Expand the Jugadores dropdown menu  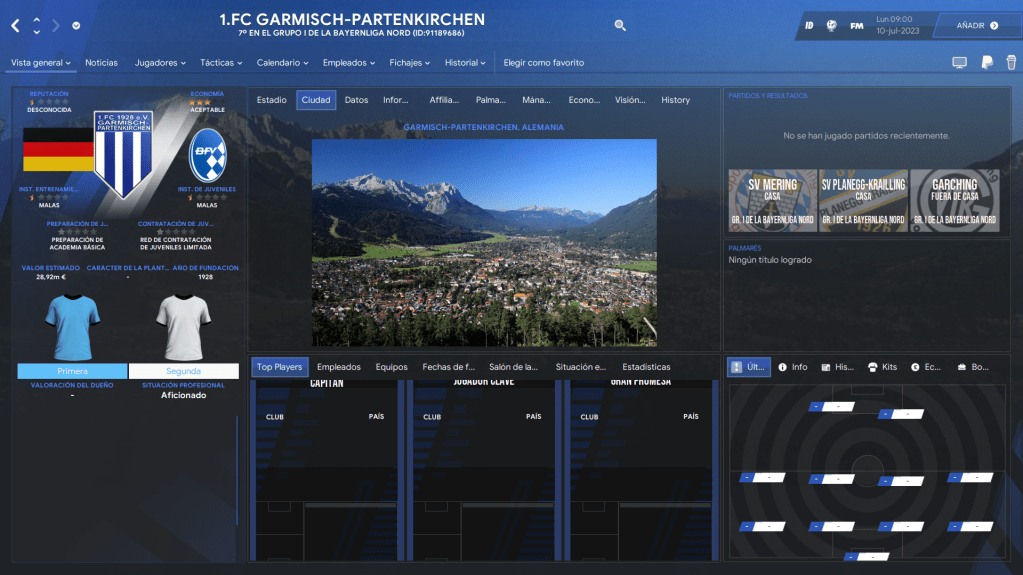(x=160, y=63)
